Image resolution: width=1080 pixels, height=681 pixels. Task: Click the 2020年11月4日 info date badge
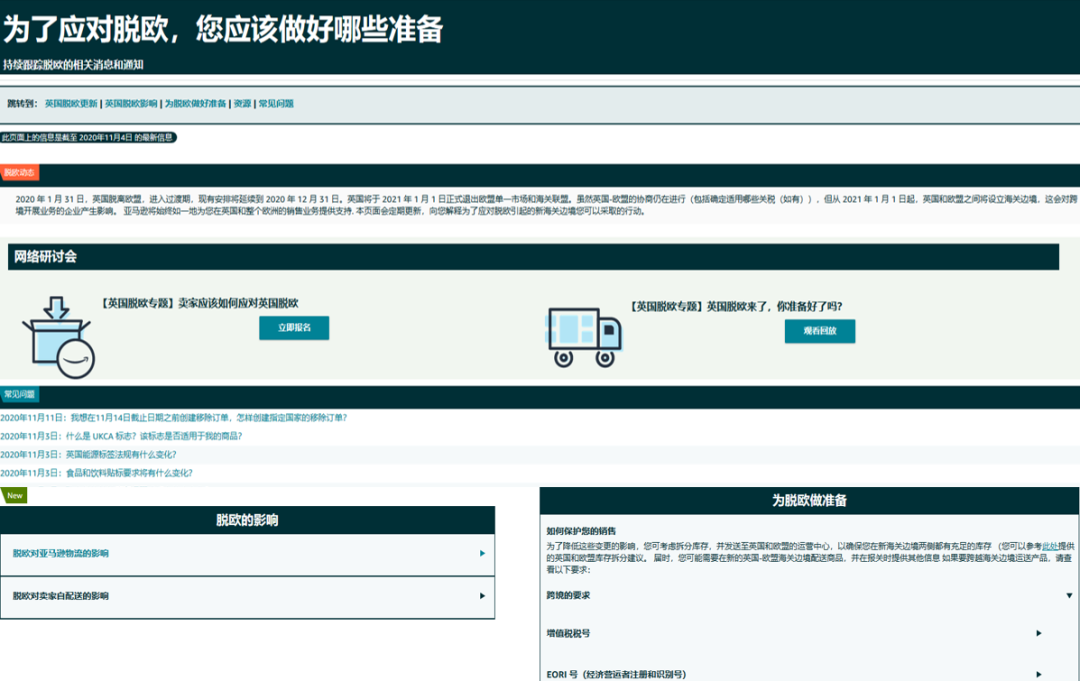88,138
